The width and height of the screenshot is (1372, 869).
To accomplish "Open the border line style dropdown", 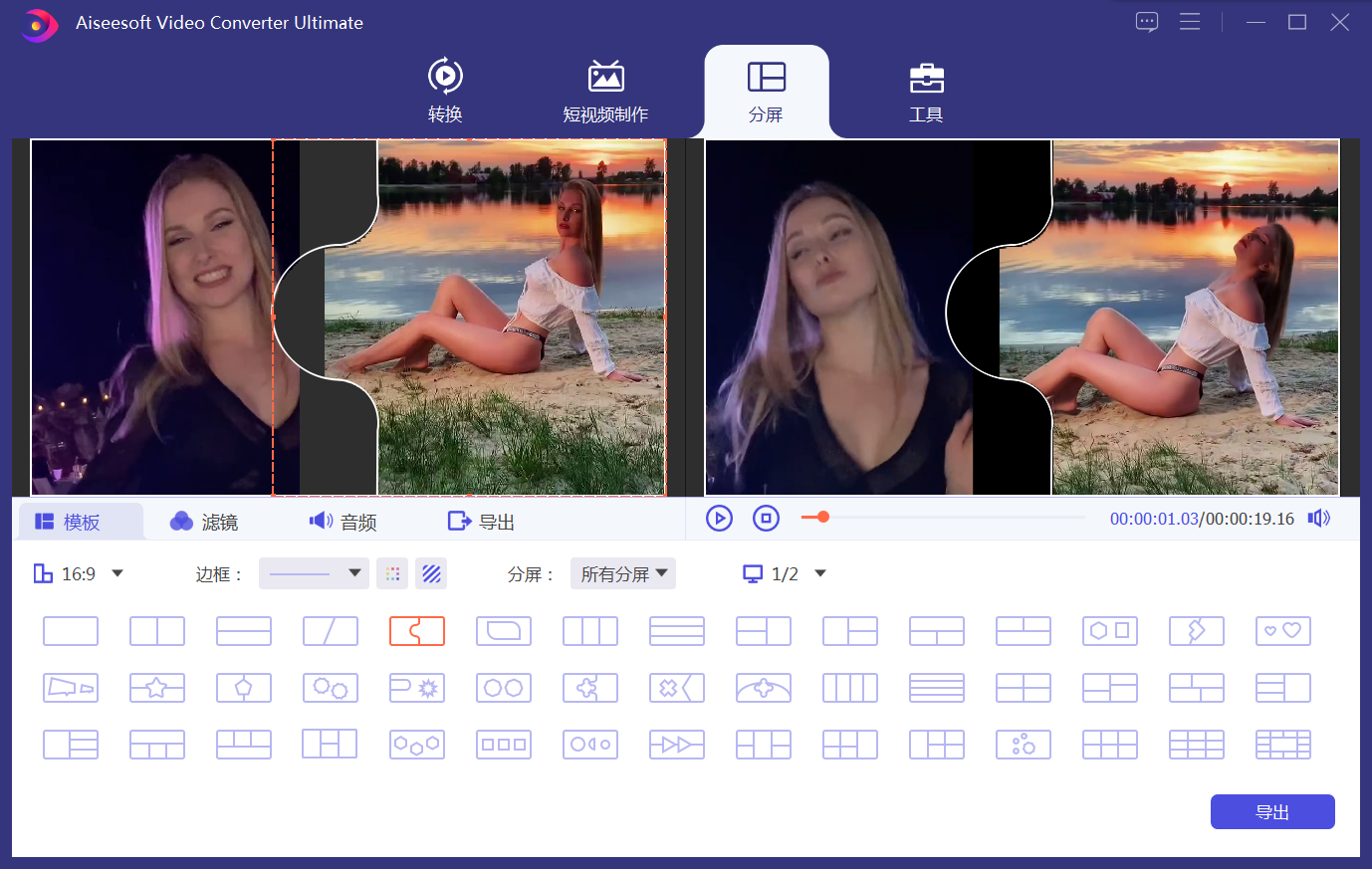I will tap(314, 574).
